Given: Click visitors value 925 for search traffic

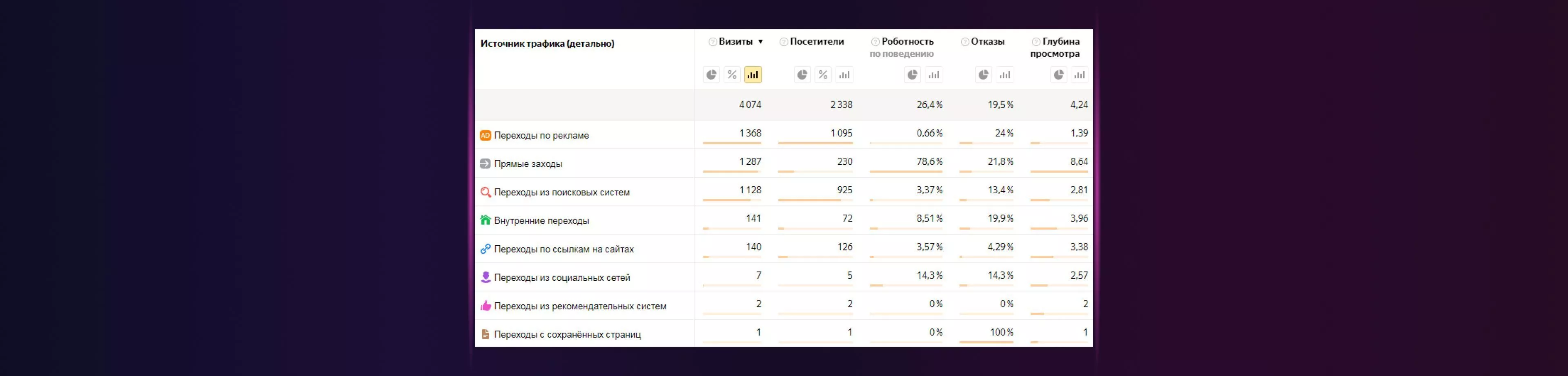Looking at the screenshot, I should click(845, 190).
